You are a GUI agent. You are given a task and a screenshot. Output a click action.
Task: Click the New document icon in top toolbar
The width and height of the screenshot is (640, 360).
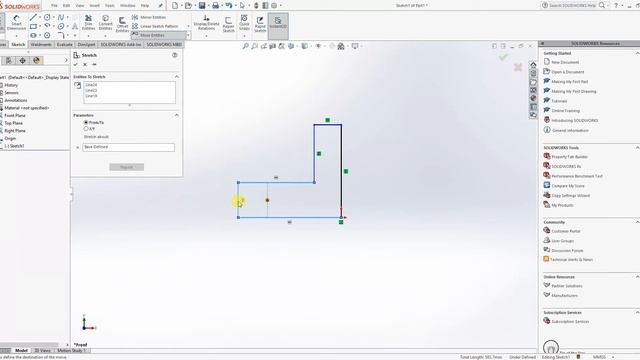pos(175,5)
